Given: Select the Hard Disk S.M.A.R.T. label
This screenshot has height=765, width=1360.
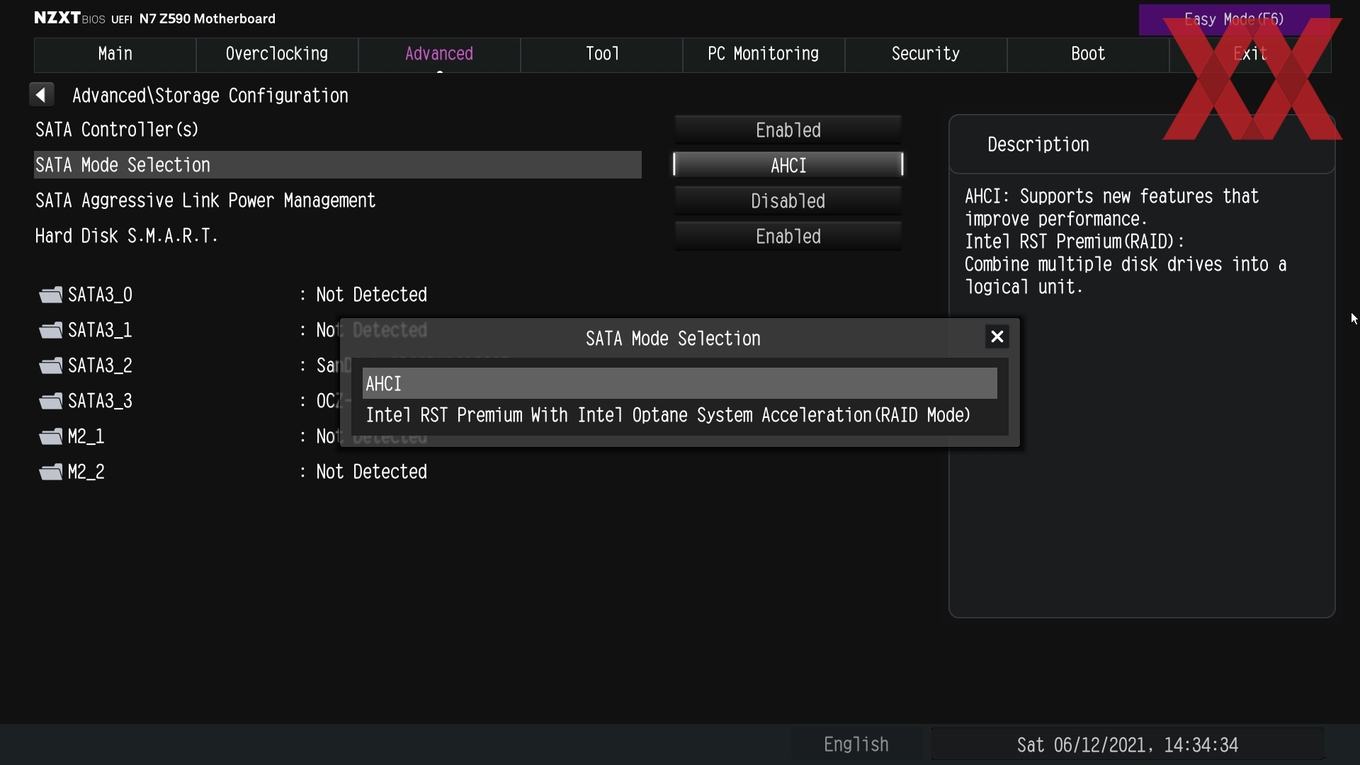Looking at the screenshot, I should pos(127,236).
